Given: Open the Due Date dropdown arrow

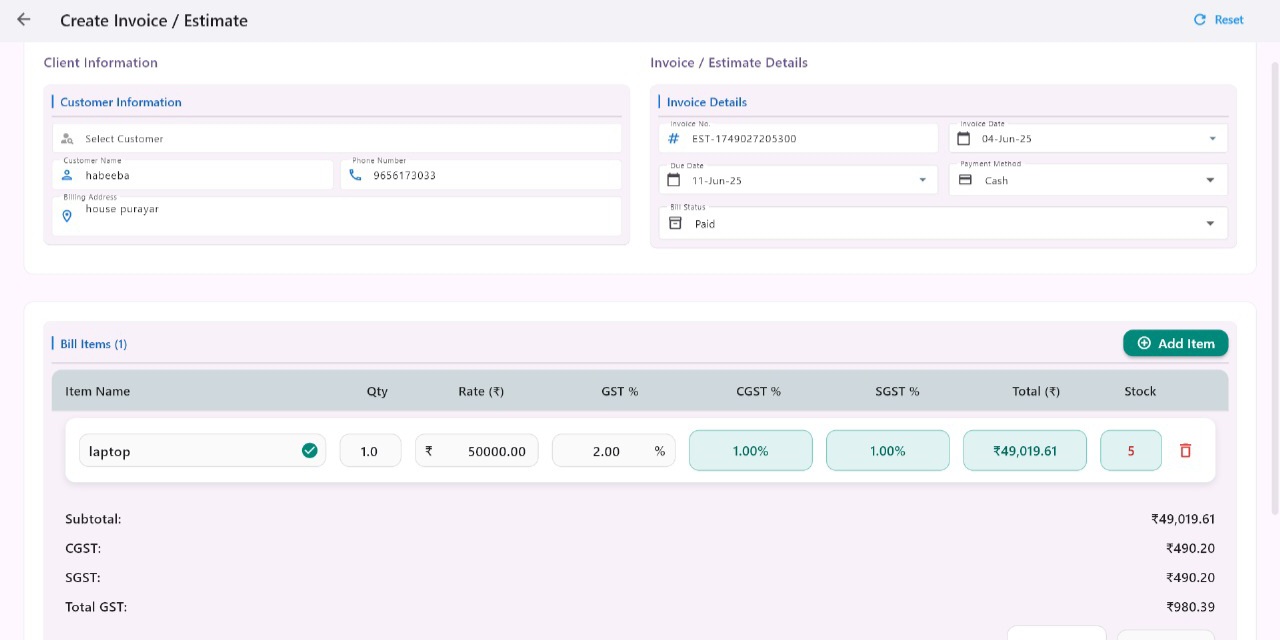Looking at the screenshot, I should coord(922,181).
